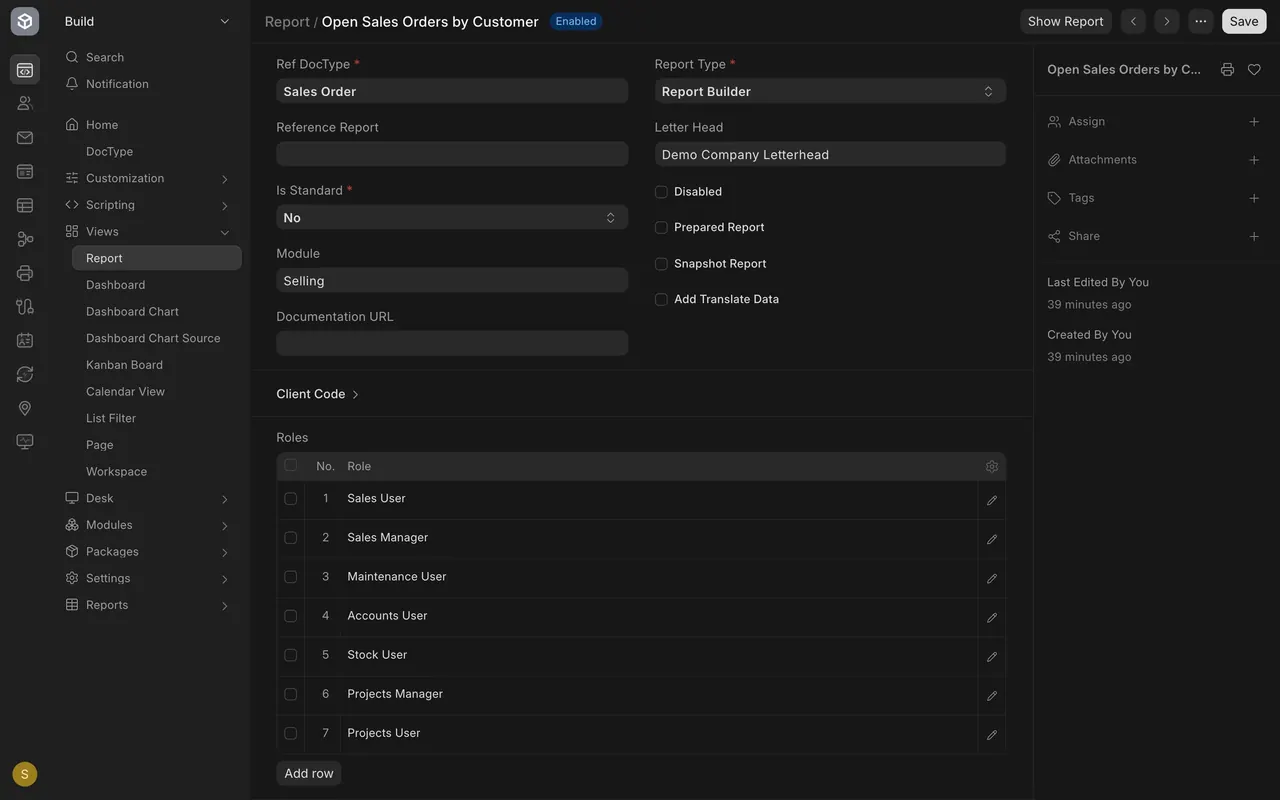Image resolution: width=1280 pixels, height=800 pixels.
Task: Go to next document arrow
Action: (1166, 21)
